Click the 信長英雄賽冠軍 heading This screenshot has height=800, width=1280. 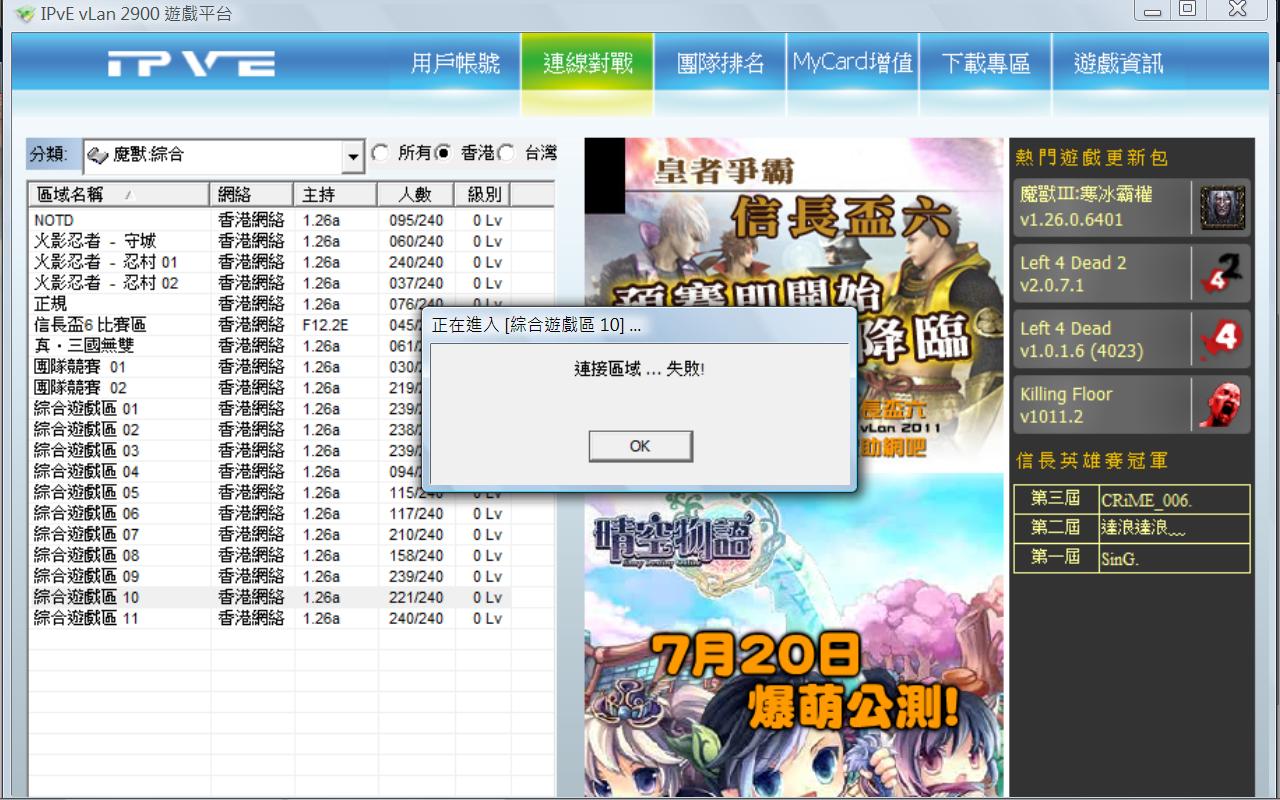(x=1091, y=461)
